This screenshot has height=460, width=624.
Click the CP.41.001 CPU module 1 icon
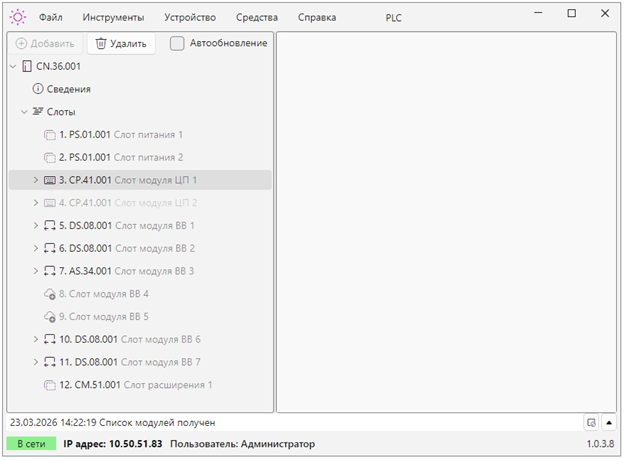50,180
